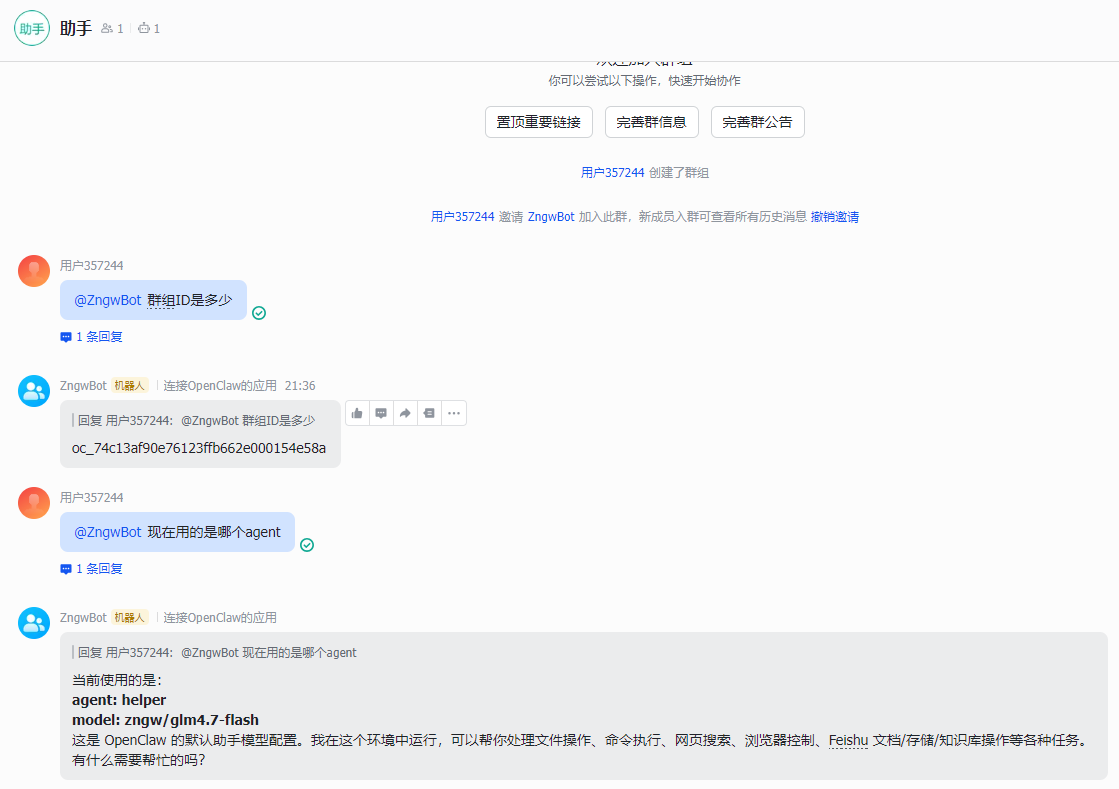
Task: Click the 完善群信息 button
Action: pos(651,121)
